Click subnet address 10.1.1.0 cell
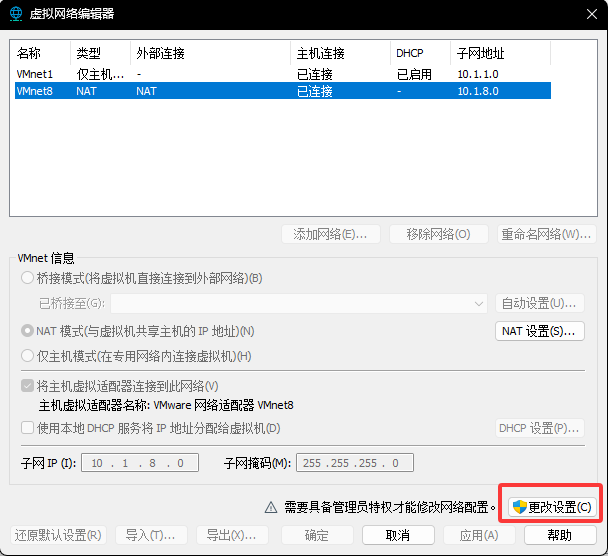609x557 pixels. [478, 74]
